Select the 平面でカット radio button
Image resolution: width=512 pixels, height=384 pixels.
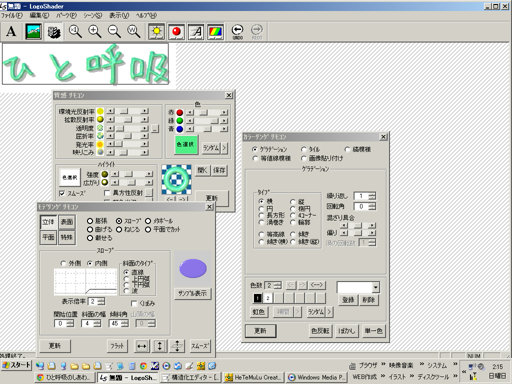[x=148, y=229]
